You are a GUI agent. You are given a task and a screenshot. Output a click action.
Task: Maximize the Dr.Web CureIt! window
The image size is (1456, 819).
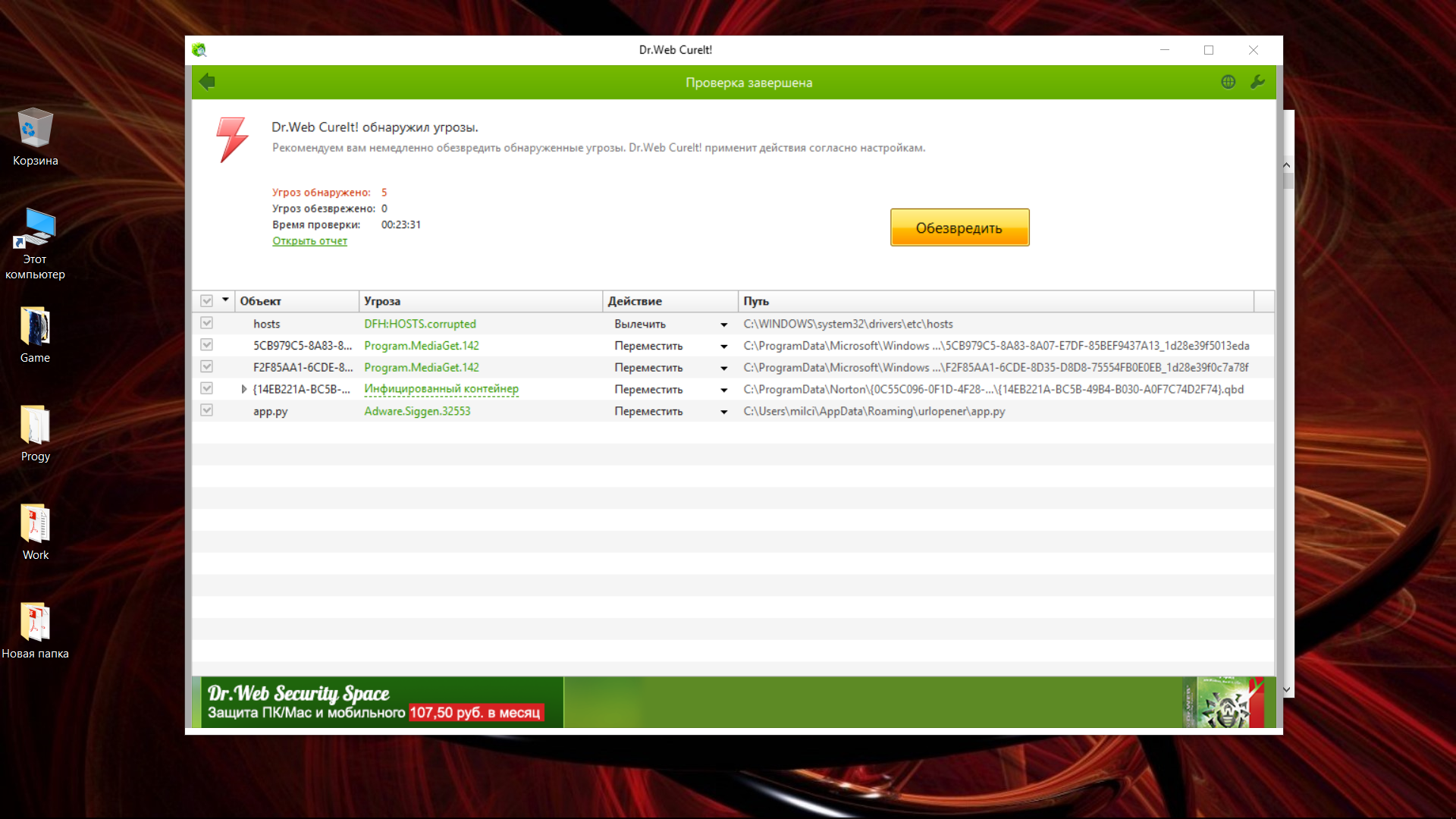(x=1209, y=50)
